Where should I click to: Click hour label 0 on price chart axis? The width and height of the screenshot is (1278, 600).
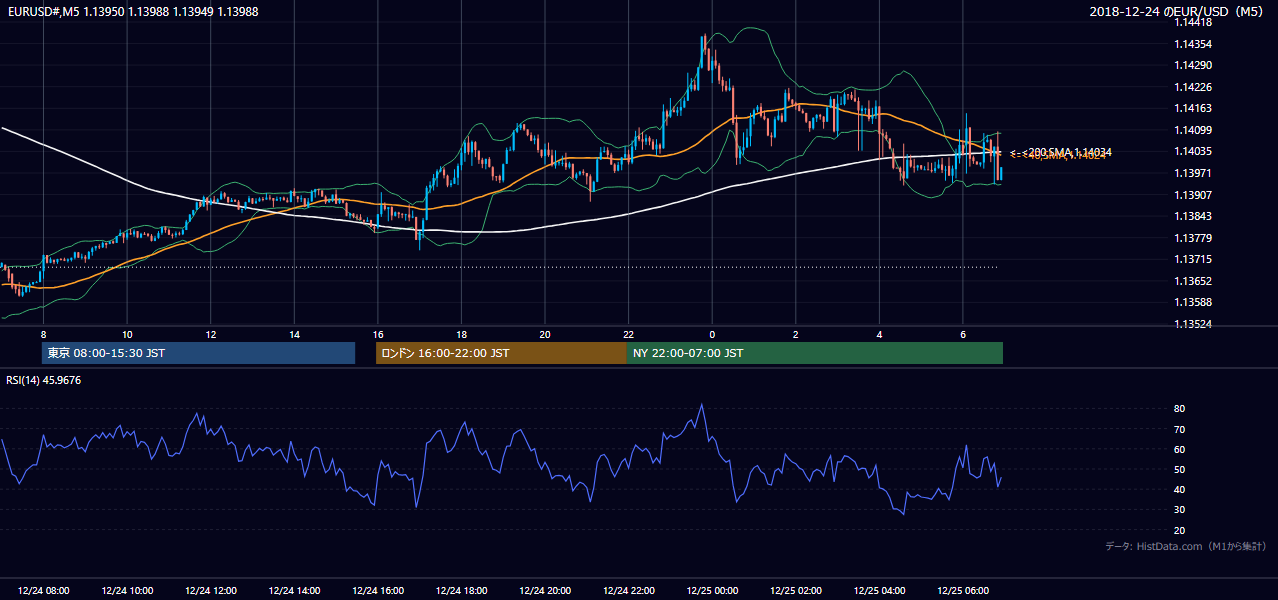[712, 334]
